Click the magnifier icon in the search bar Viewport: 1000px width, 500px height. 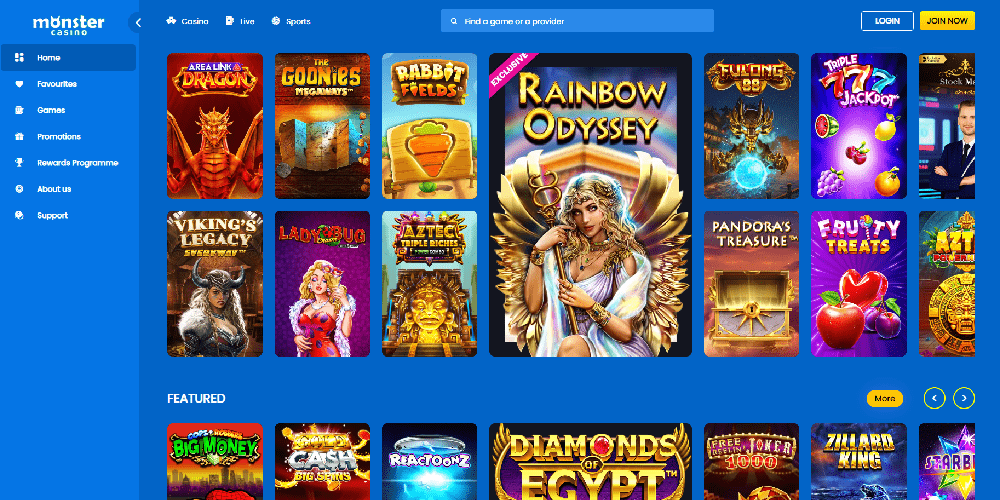455,21
